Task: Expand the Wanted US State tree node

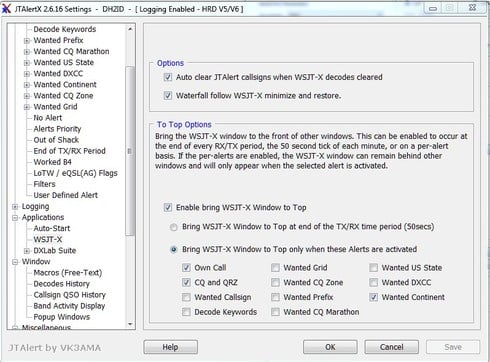Action: 27,63
